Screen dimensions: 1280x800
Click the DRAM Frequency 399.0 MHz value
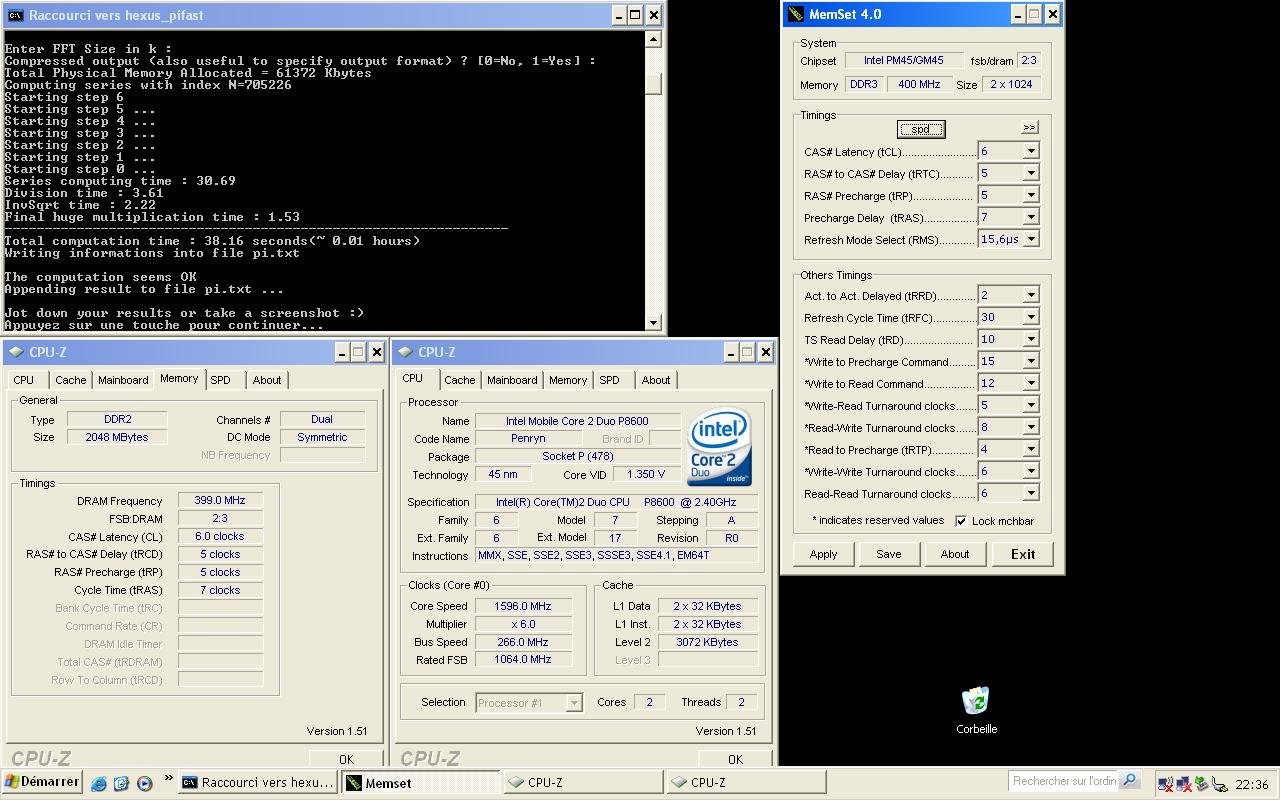[221, 501]
